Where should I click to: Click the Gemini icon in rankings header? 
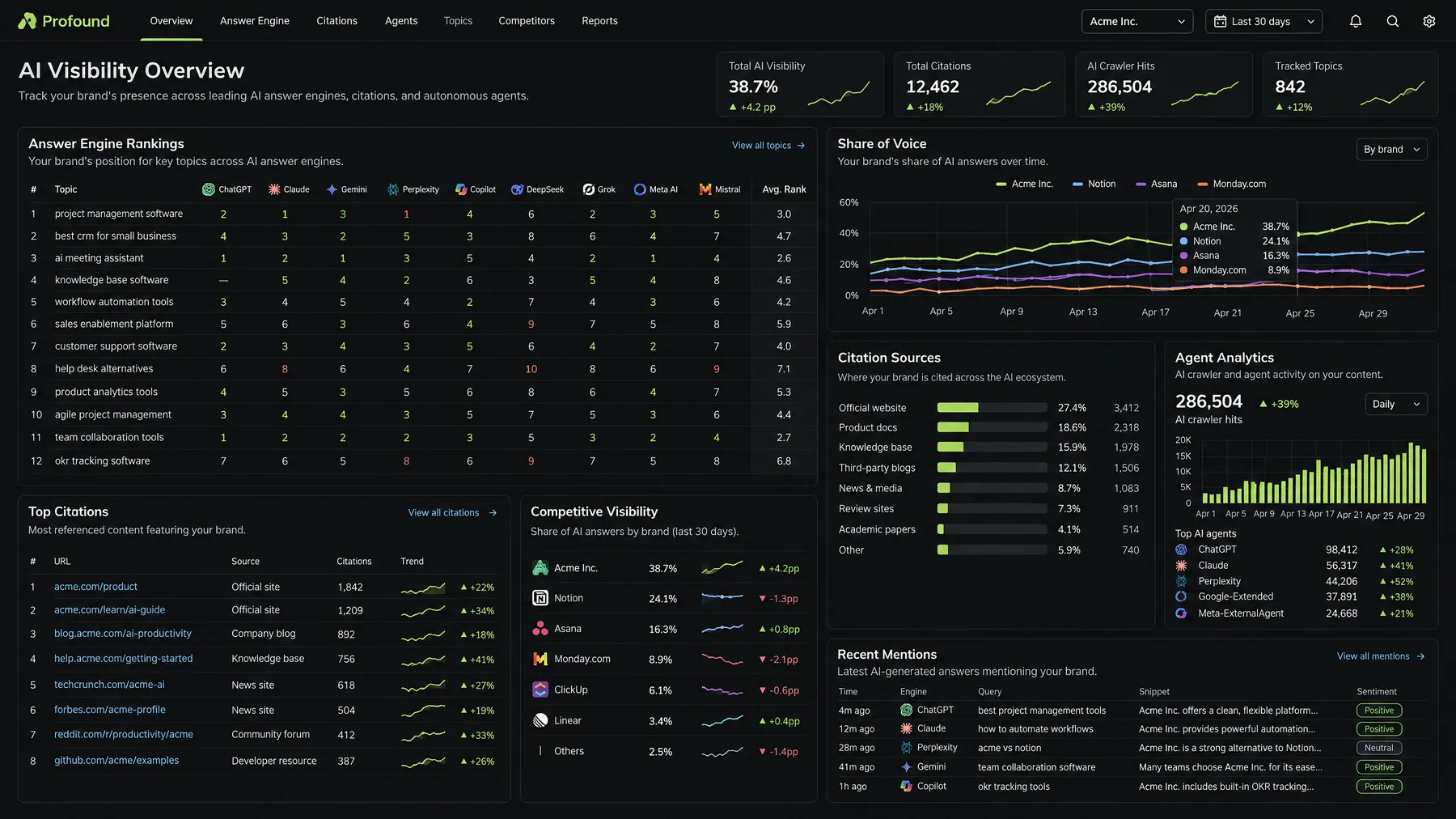tap(332, 189)
